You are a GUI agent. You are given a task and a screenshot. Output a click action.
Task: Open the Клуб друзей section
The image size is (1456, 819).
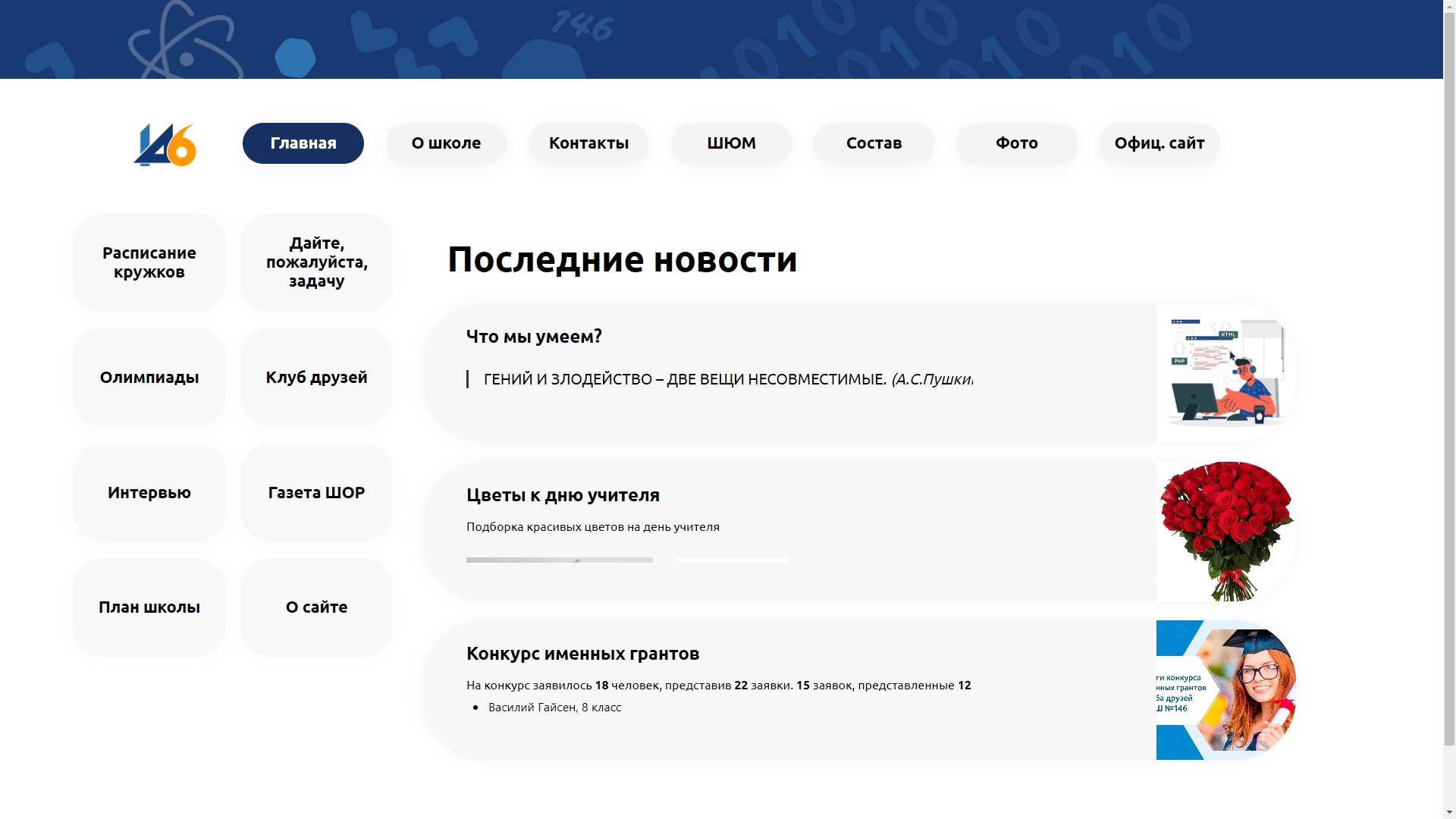[316, 378]
